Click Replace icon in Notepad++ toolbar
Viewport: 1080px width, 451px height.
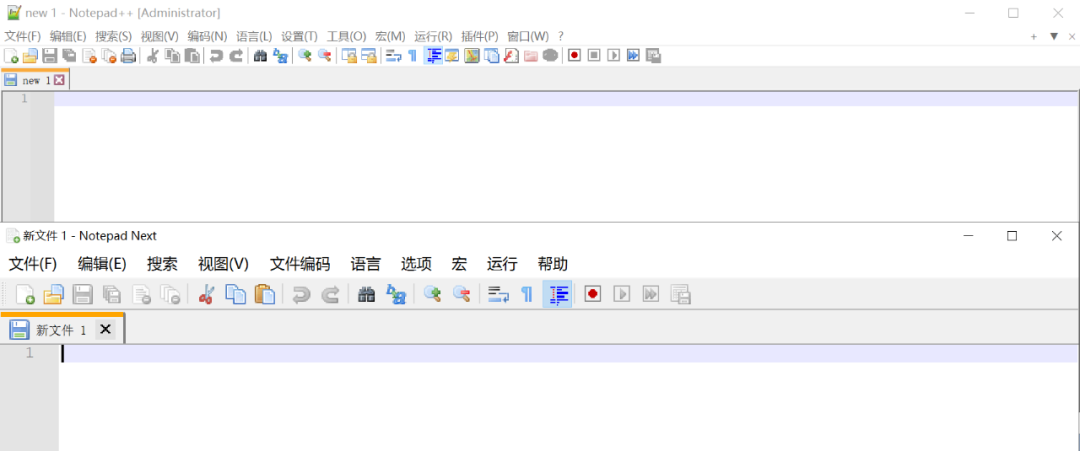[280, 56]
